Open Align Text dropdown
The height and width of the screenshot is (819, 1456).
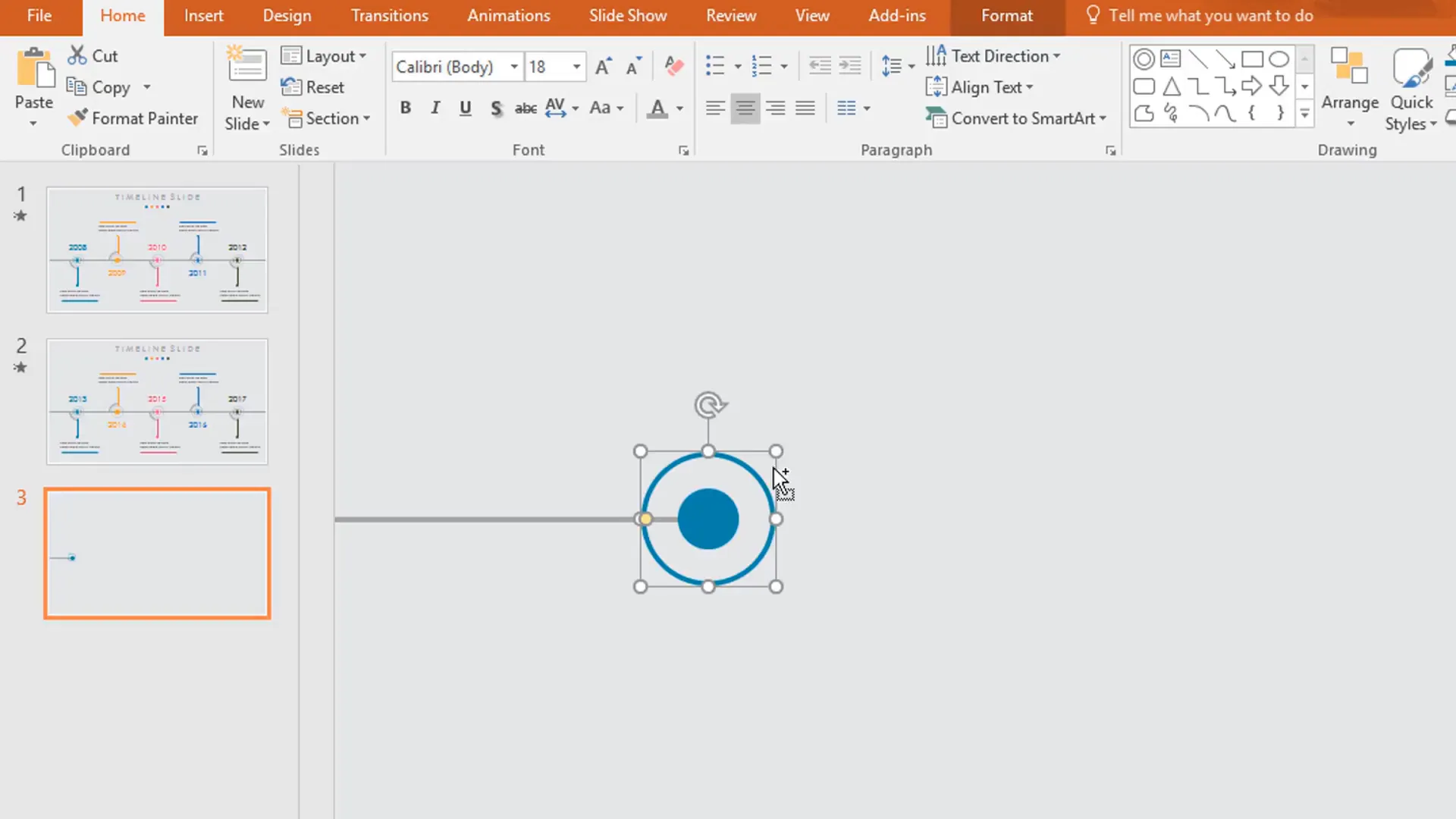coord(980,87)
